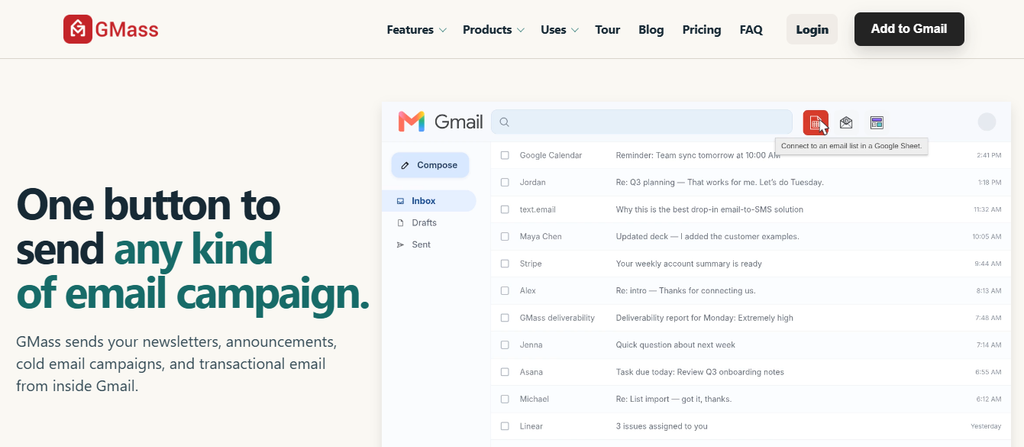Click the Add to Gmail button

909,29
